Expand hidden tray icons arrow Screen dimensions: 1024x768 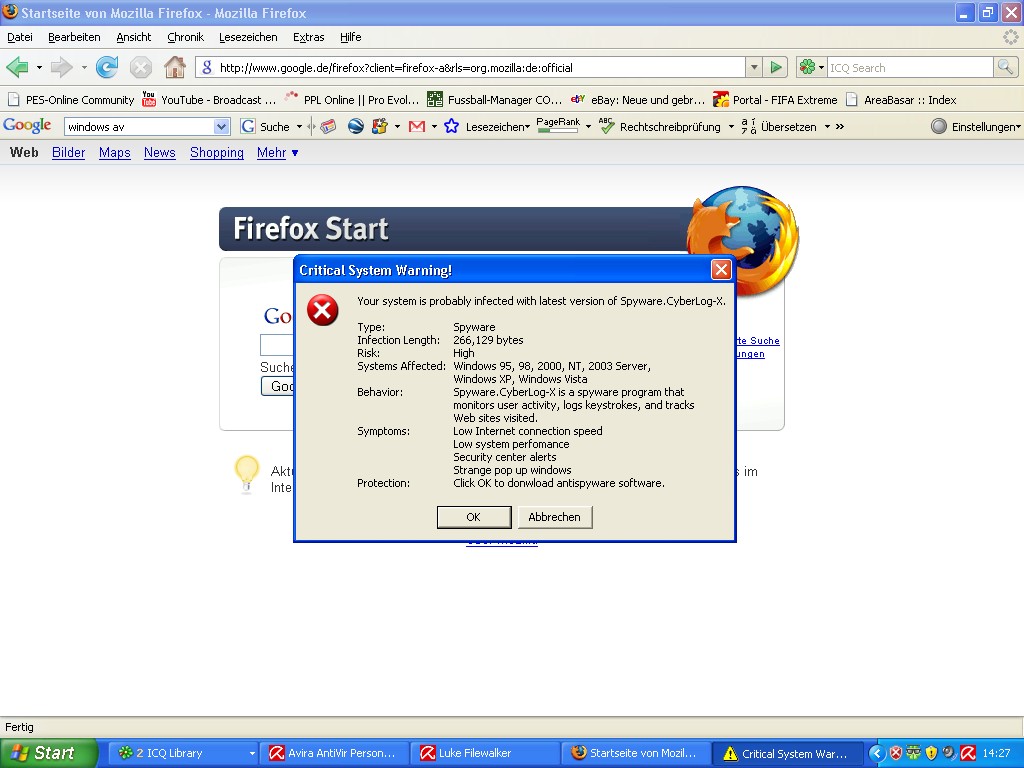pyautogui.click(x=877, y=753)
